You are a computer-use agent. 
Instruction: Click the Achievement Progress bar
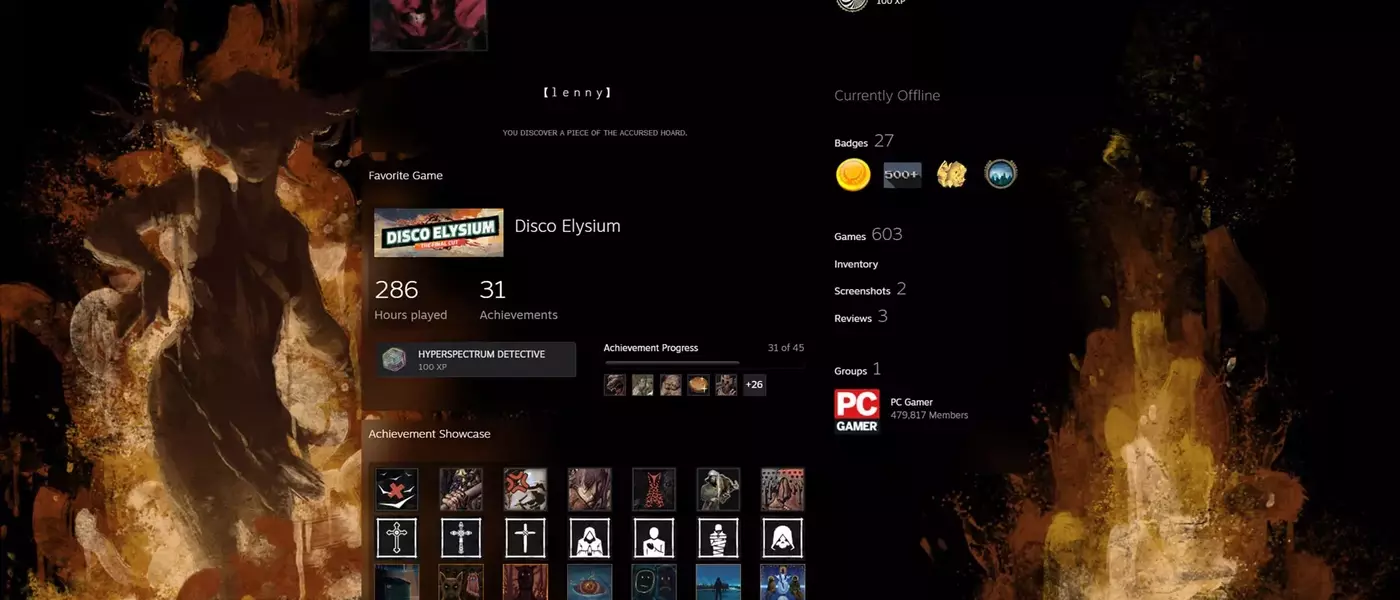704,362
